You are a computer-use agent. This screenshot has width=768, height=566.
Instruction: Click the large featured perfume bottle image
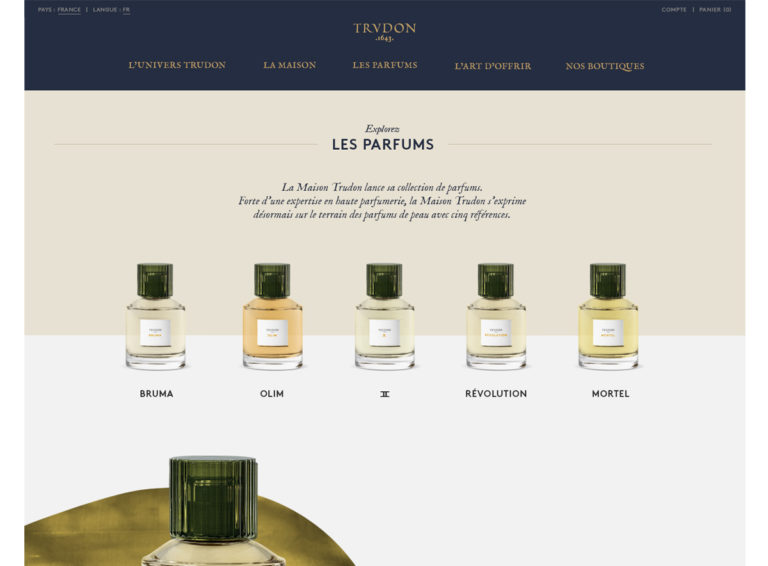[213, 511]
